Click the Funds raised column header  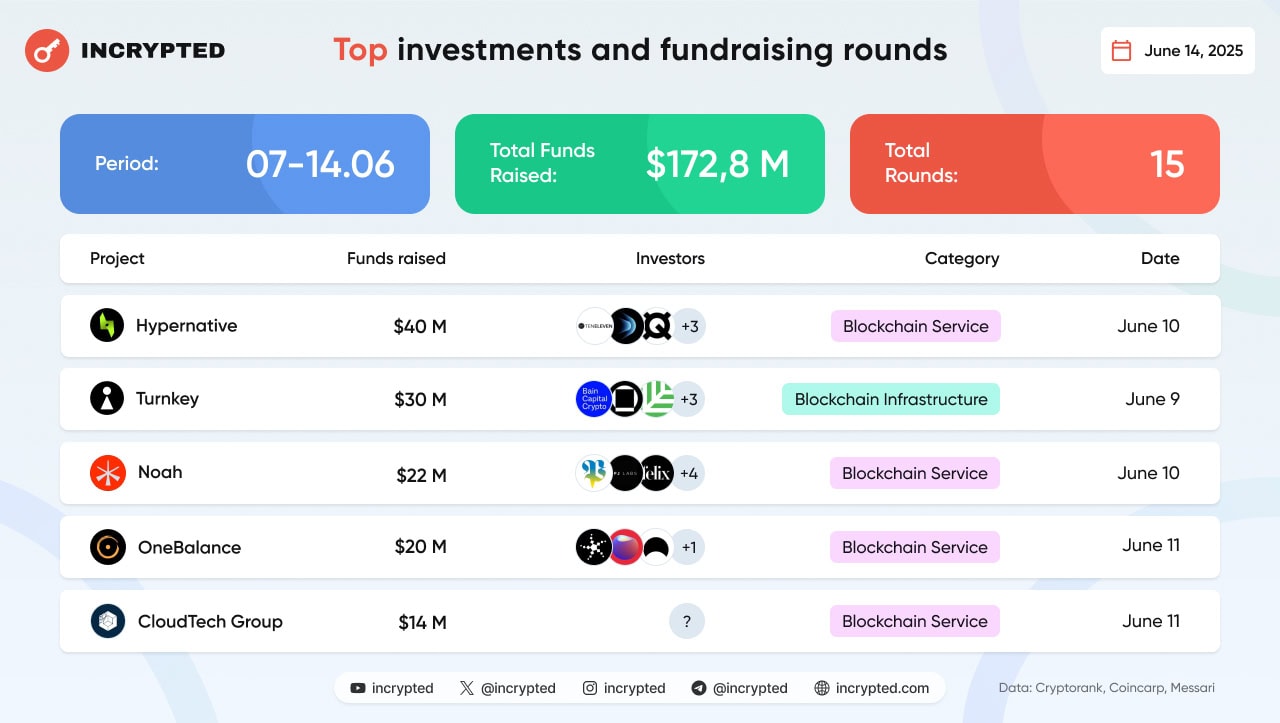[396, 258]
